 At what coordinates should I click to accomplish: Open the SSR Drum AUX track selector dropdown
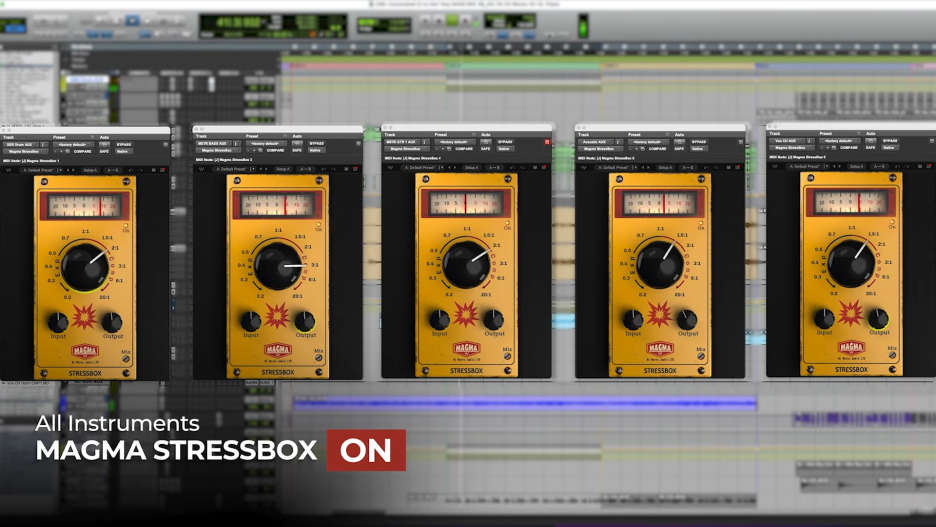tap(21, 144)
